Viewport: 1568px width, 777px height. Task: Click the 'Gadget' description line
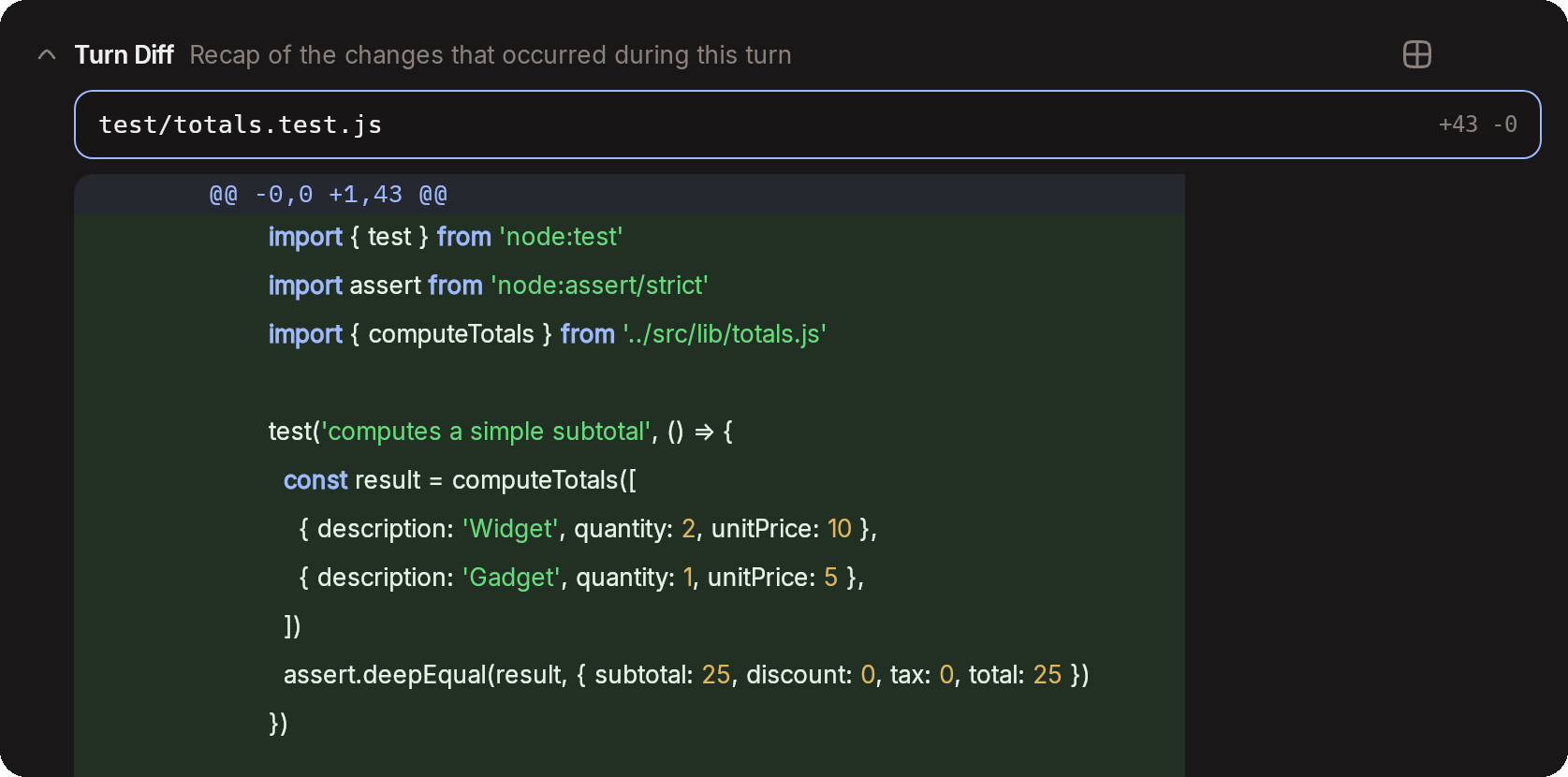pyautogui.click(x=581, y=578)
